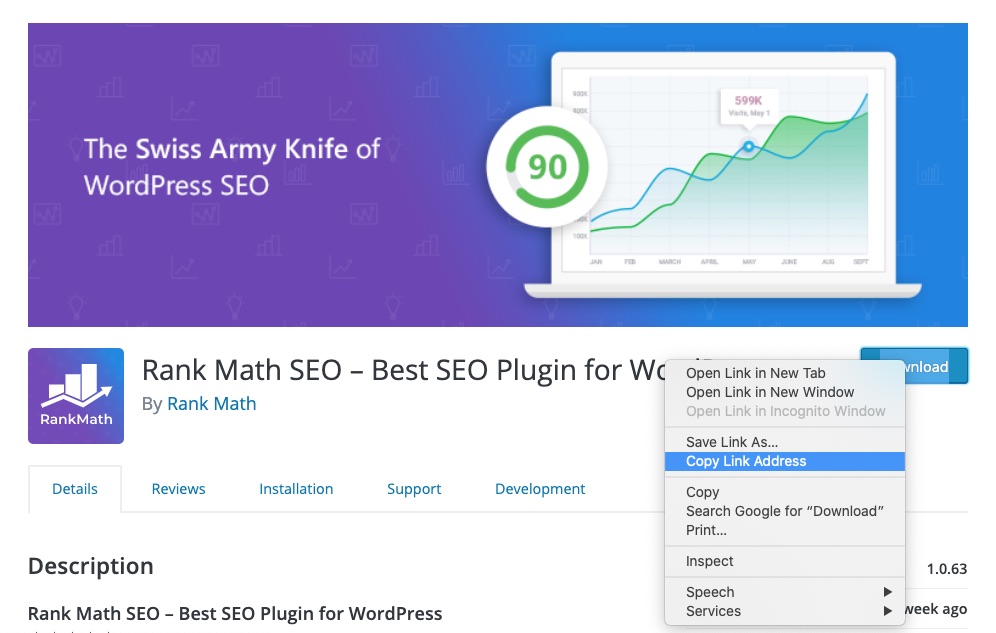Click the 599K visits tooltip

748,106
